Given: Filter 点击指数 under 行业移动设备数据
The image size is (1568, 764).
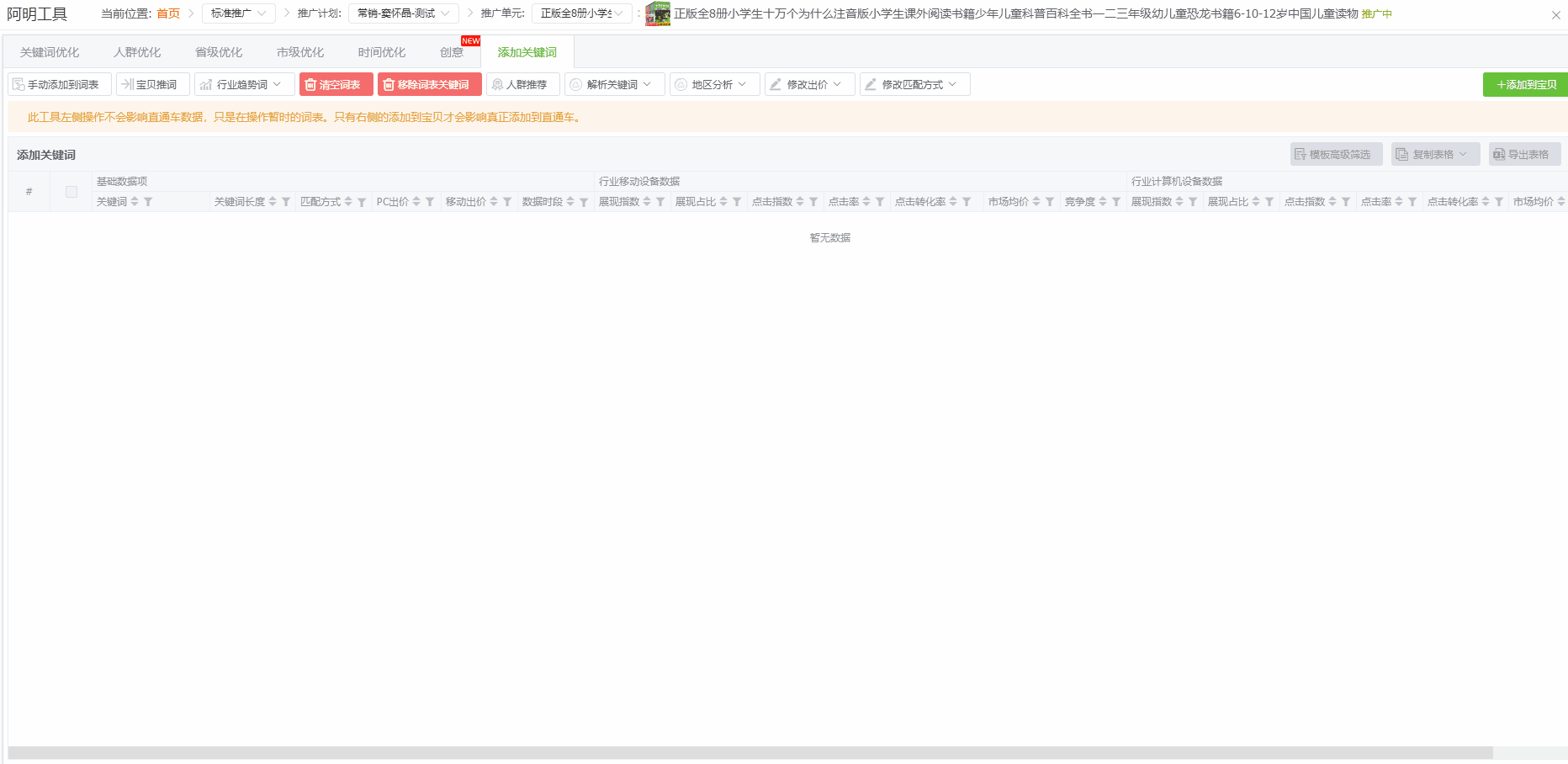Looking at the screenshot, I should coord(813,202).
